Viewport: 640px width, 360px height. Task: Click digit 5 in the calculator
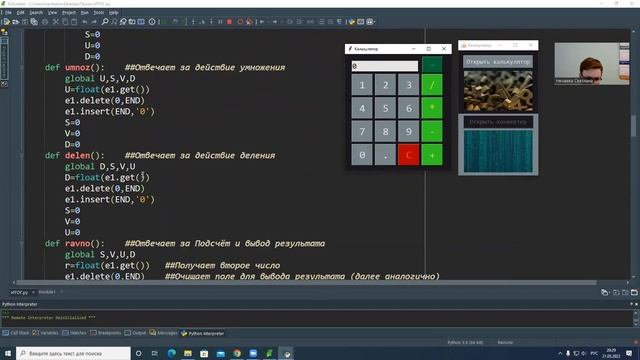[x=385, y=108]
